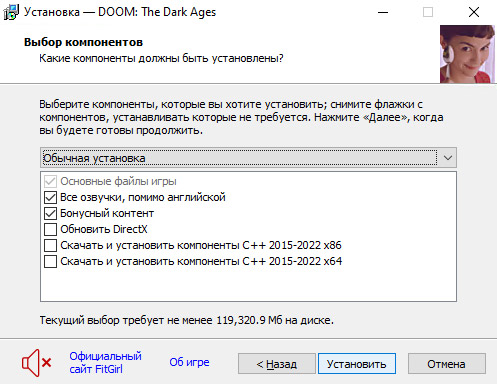This screenshot has width=497, height=384.
Task: Open "Обычная установка" combo box
Action: point(248,158)
